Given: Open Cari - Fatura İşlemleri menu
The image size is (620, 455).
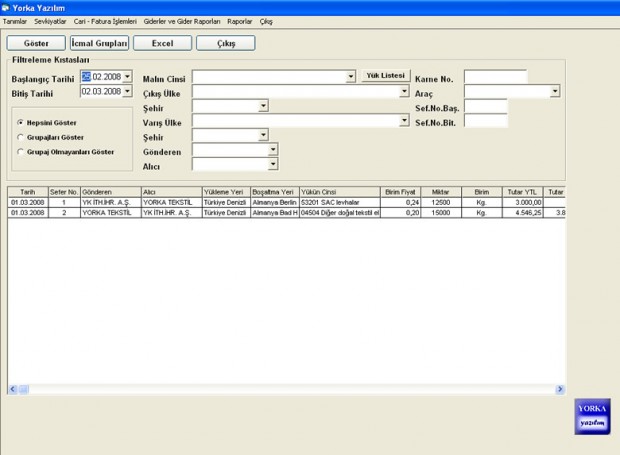Looking at the screenshot, I should [x=105, y=21].
